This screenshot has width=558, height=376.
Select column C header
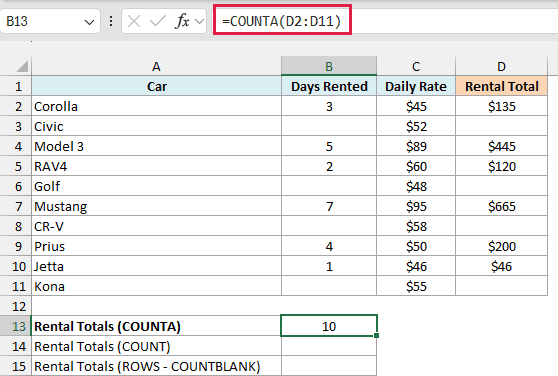[416, 66]
